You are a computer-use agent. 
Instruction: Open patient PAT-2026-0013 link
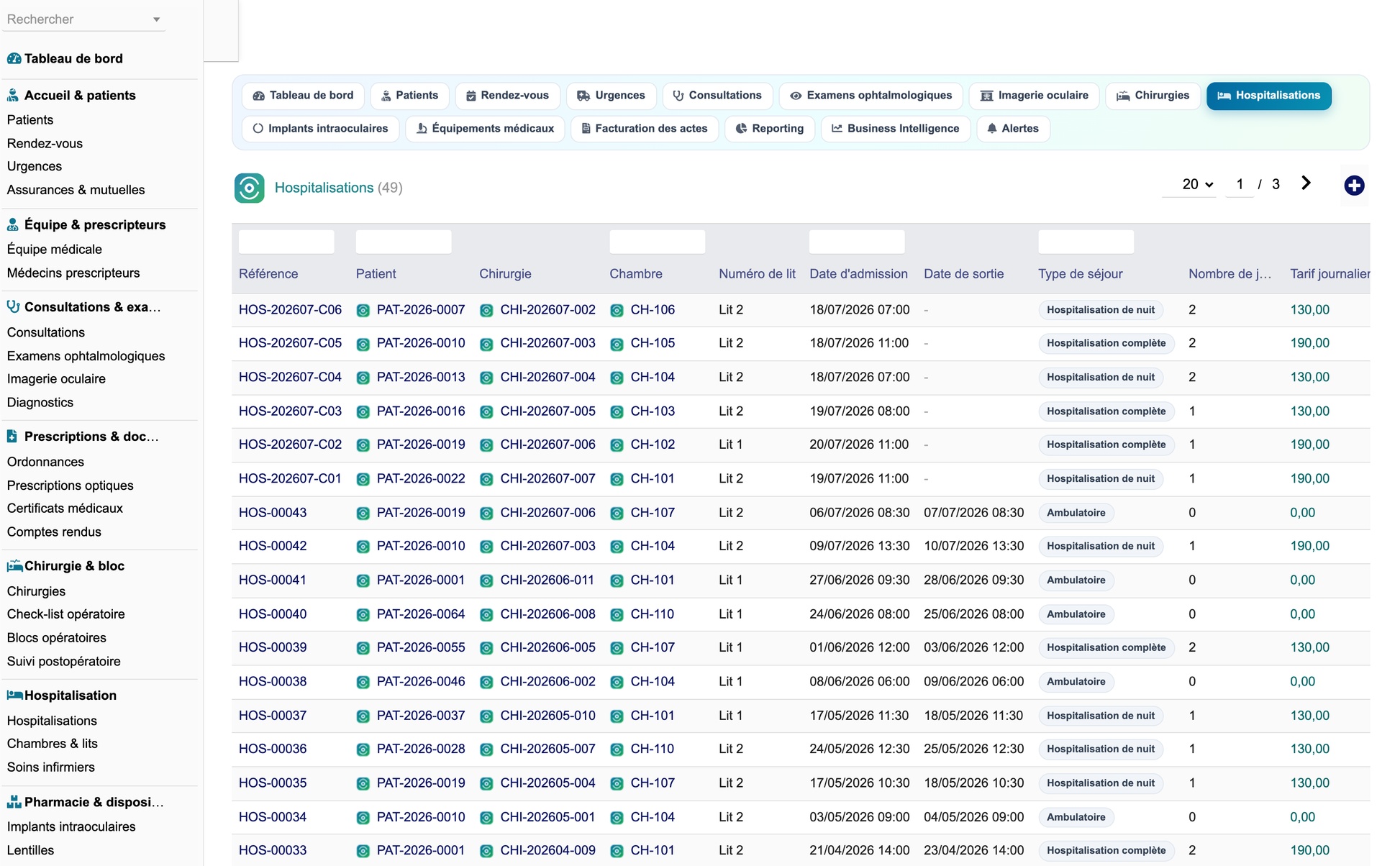coord(421,377)
